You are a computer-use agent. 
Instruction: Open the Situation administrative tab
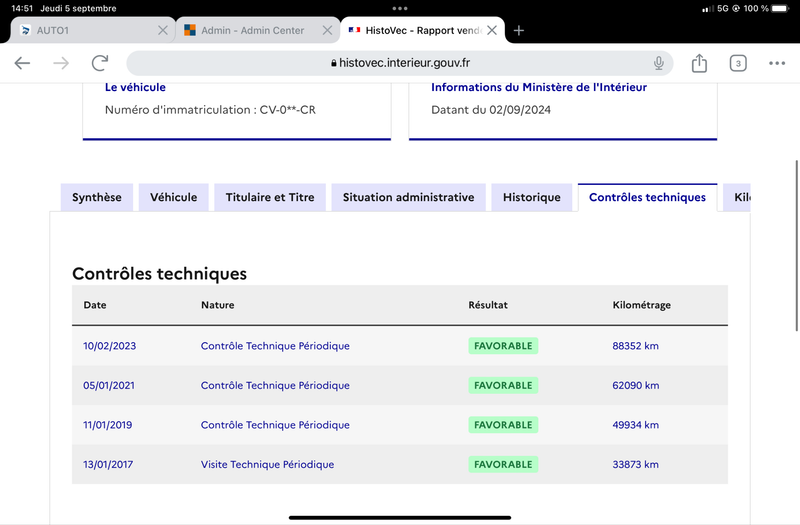pyautogui.click(x=409, y=197)
